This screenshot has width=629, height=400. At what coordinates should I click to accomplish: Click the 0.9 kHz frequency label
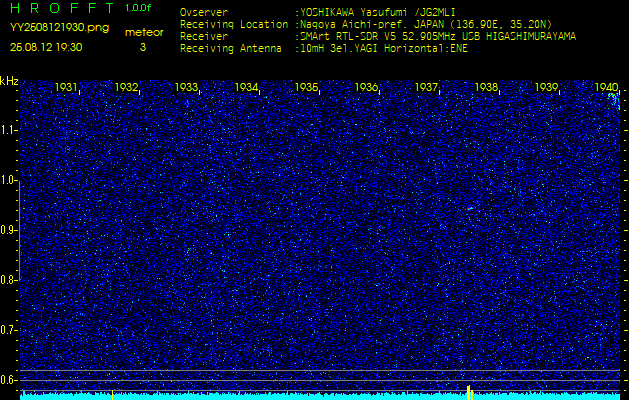8,230
